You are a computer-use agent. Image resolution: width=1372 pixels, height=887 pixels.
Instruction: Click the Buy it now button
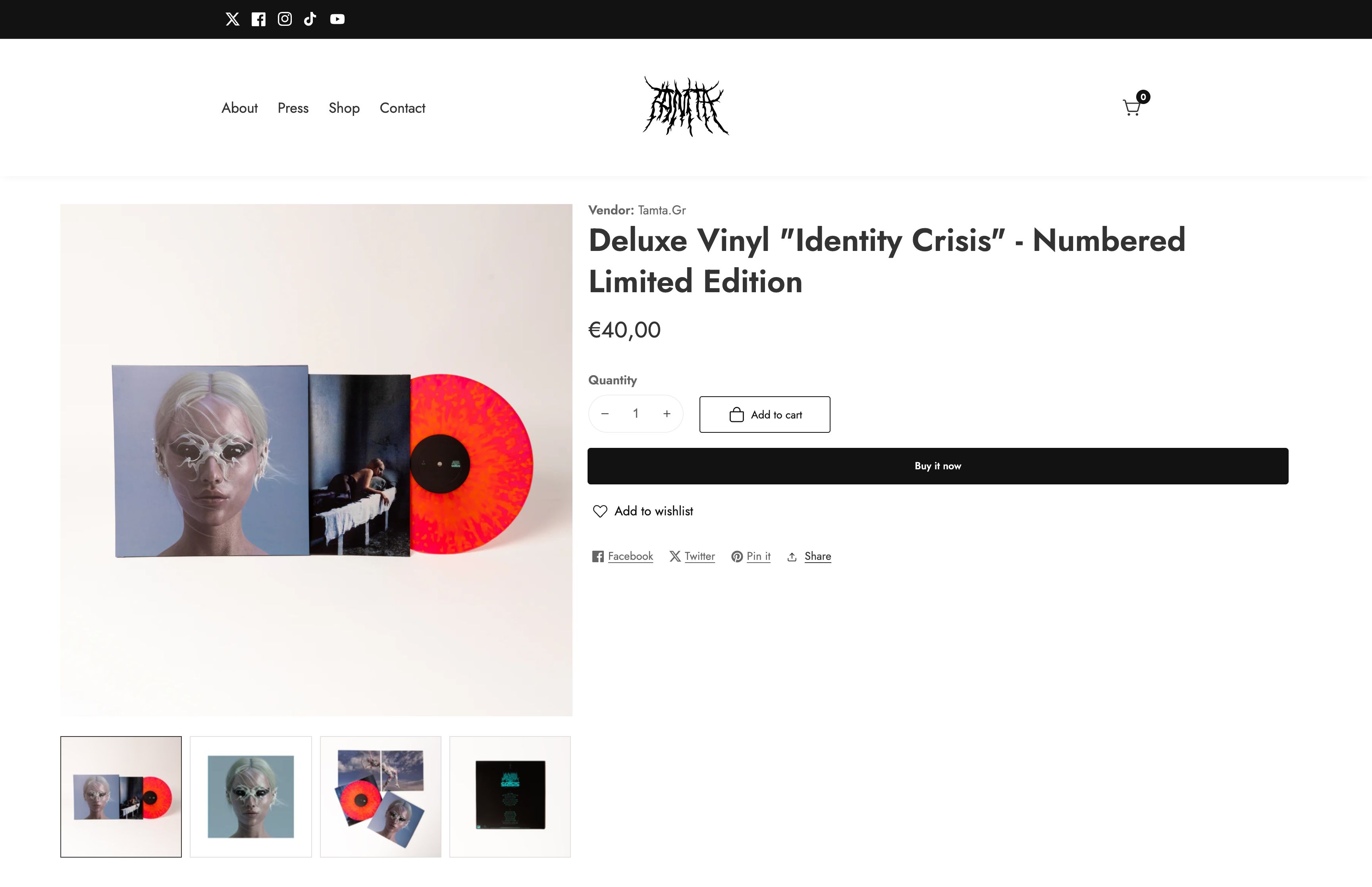(x=938, y=466)
